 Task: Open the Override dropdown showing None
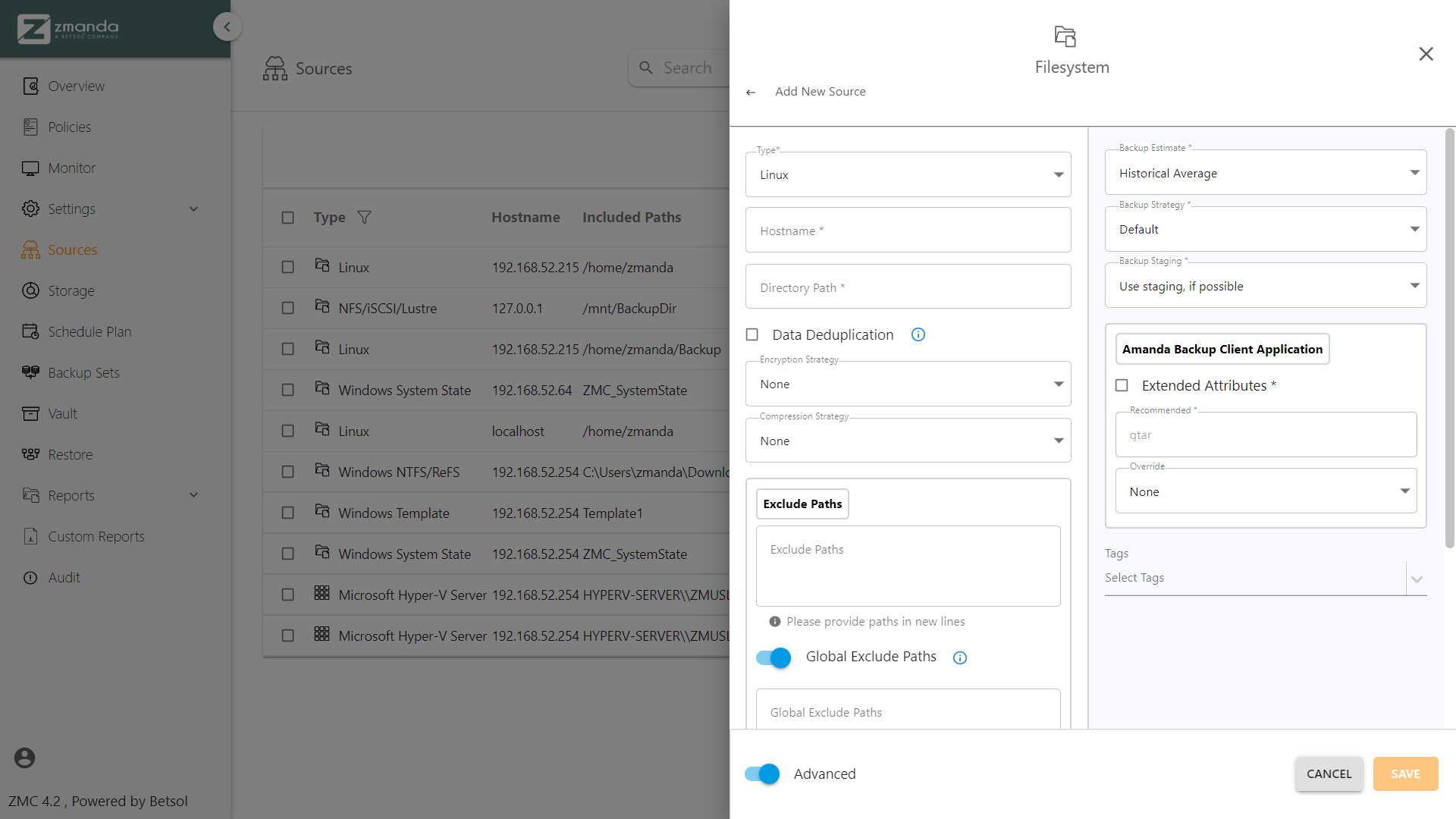[x=1266, y=491]
